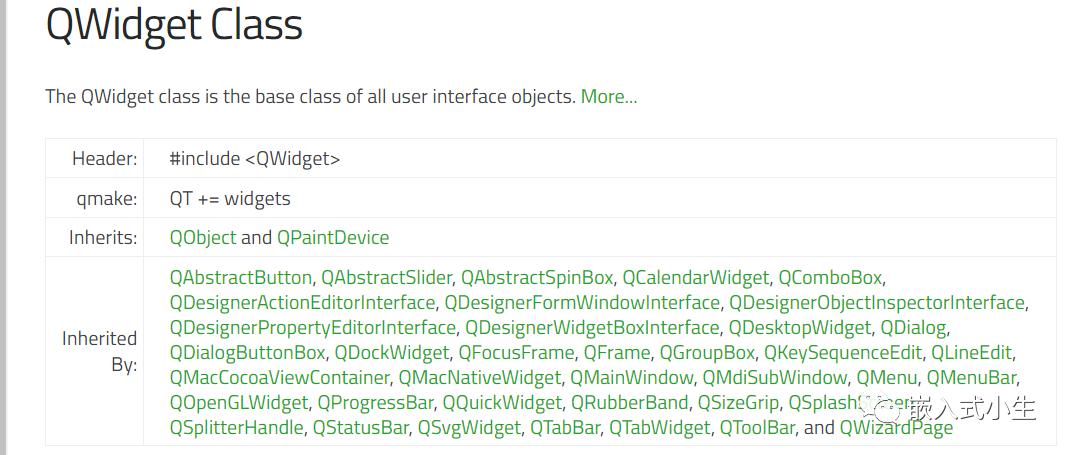
Task: Click the QTabWidget link
Action: click(x=660, y=428)
